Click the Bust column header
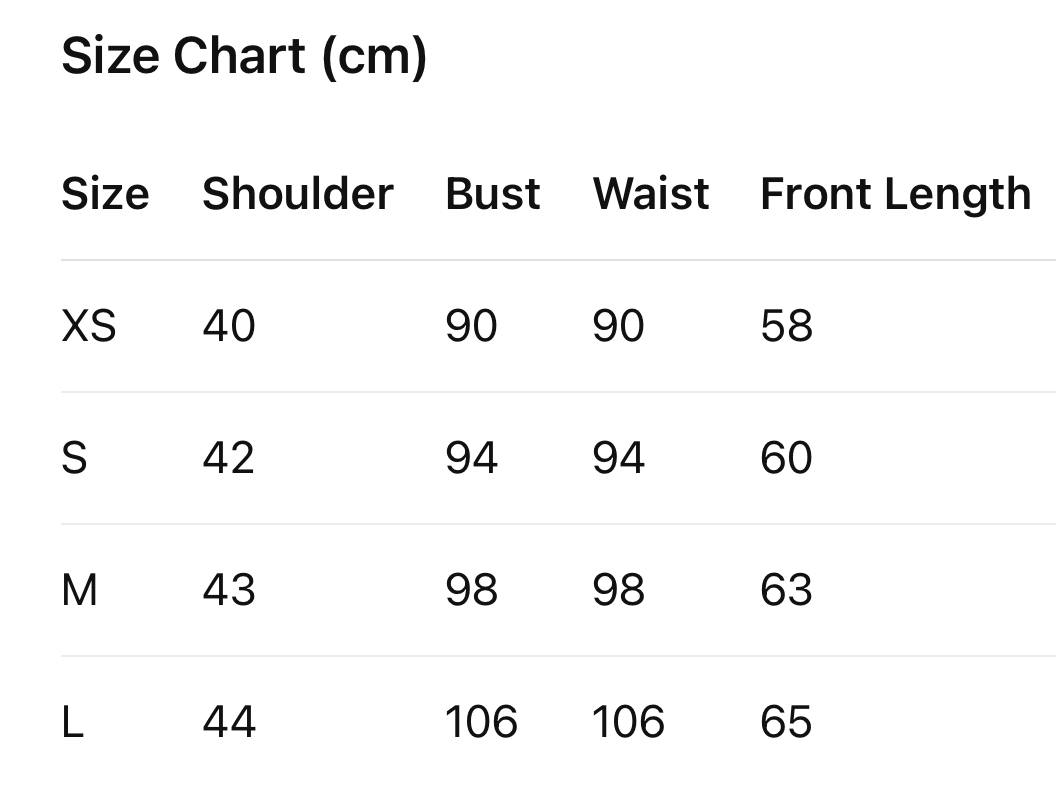Screen dimensions: 1056x800 coord(493,194)
